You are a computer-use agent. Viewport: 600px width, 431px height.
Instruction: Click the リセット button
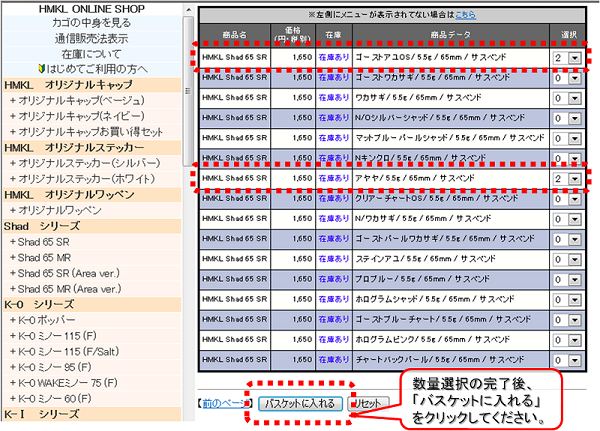click(x=368, y=403)
